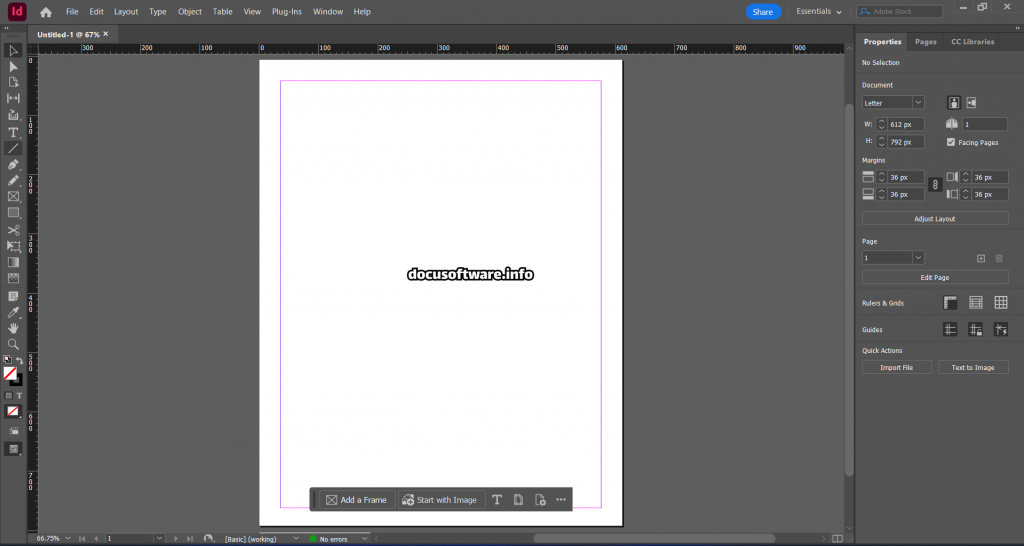
Task: Click the Share button
Action: click(763, 12)
